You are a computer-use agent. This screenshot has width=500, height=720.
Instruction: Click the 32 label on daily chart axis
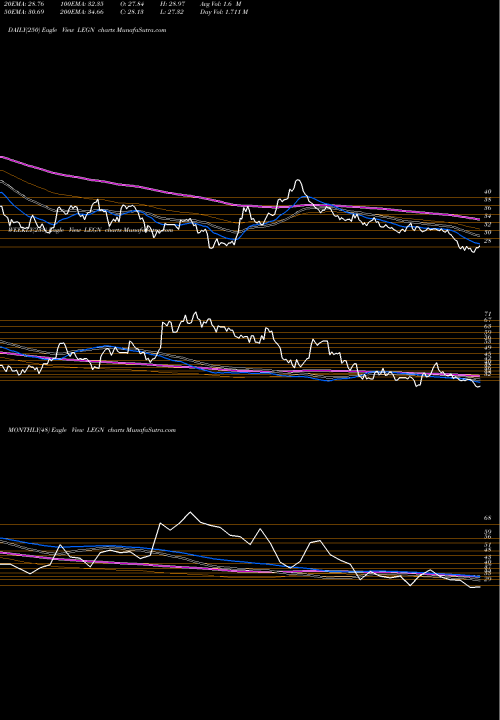(488, 225)
